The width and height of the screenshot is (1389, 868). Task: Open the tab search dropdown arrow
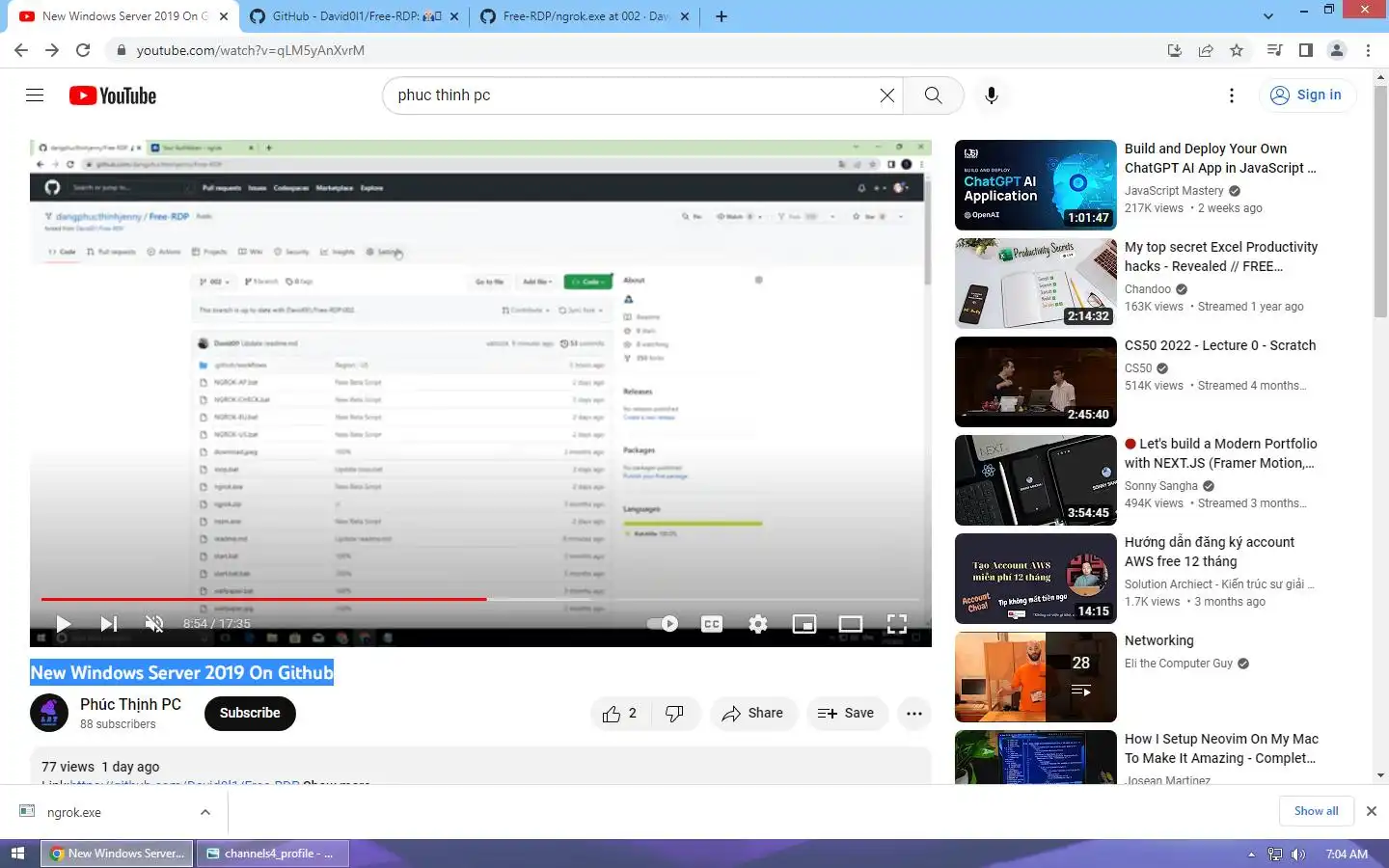(1267, 16)
